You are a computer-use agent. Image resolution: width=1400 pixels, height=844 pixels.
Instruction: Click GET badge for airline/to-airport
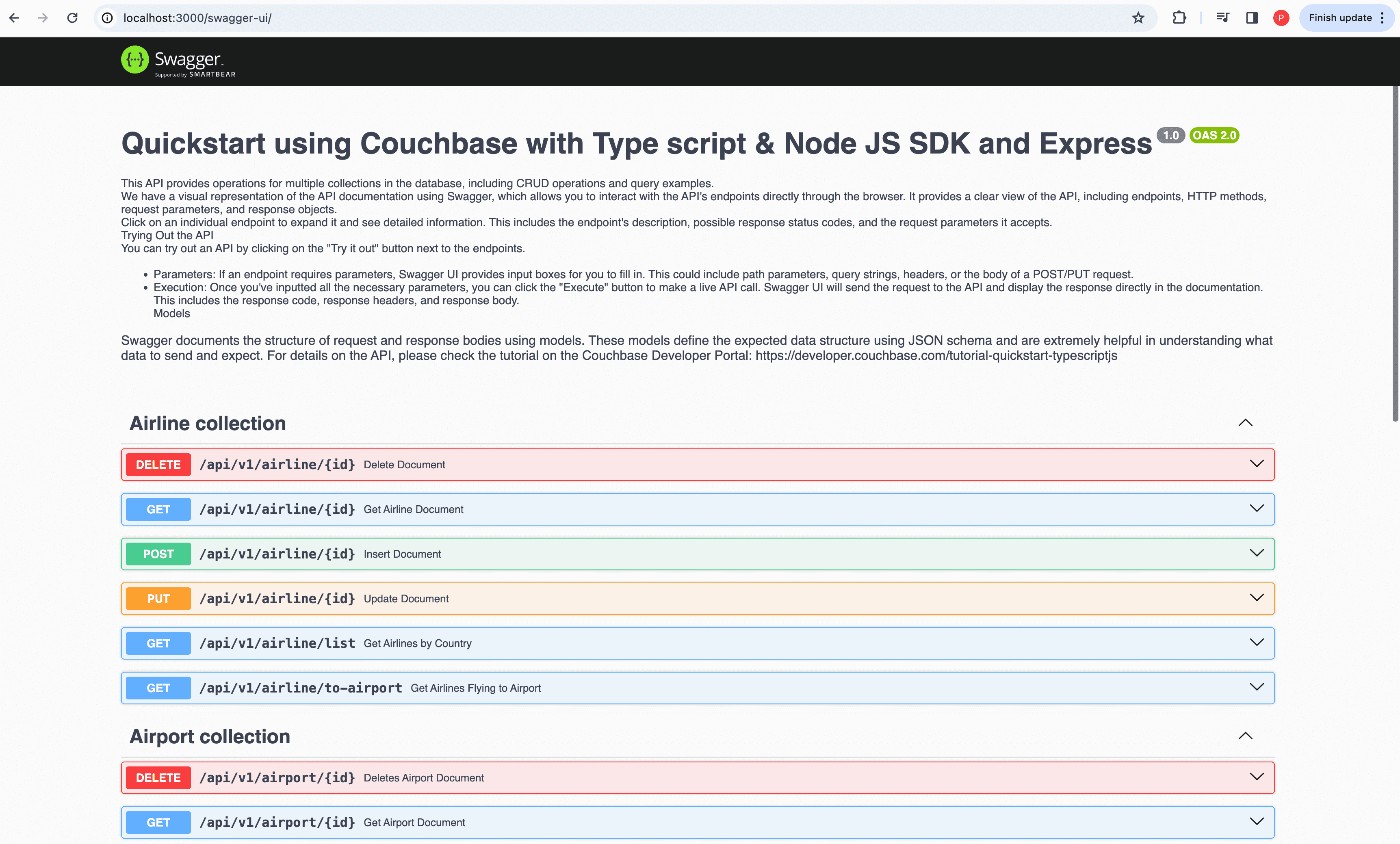point(158,688)
